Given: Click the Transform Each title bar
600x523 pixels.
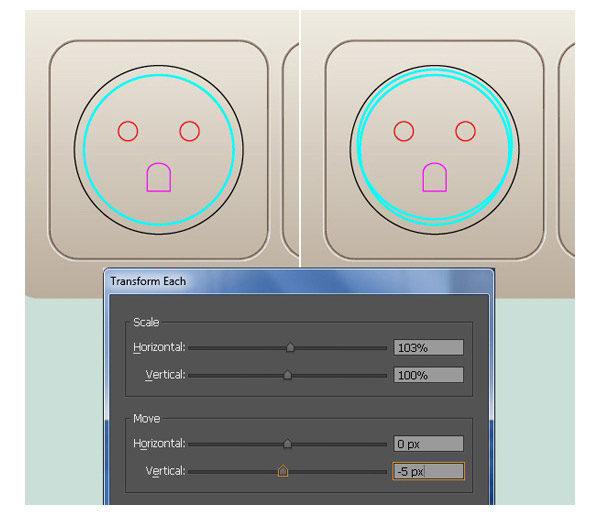Looking at the screenshot, I should click(x=298, y=281).
